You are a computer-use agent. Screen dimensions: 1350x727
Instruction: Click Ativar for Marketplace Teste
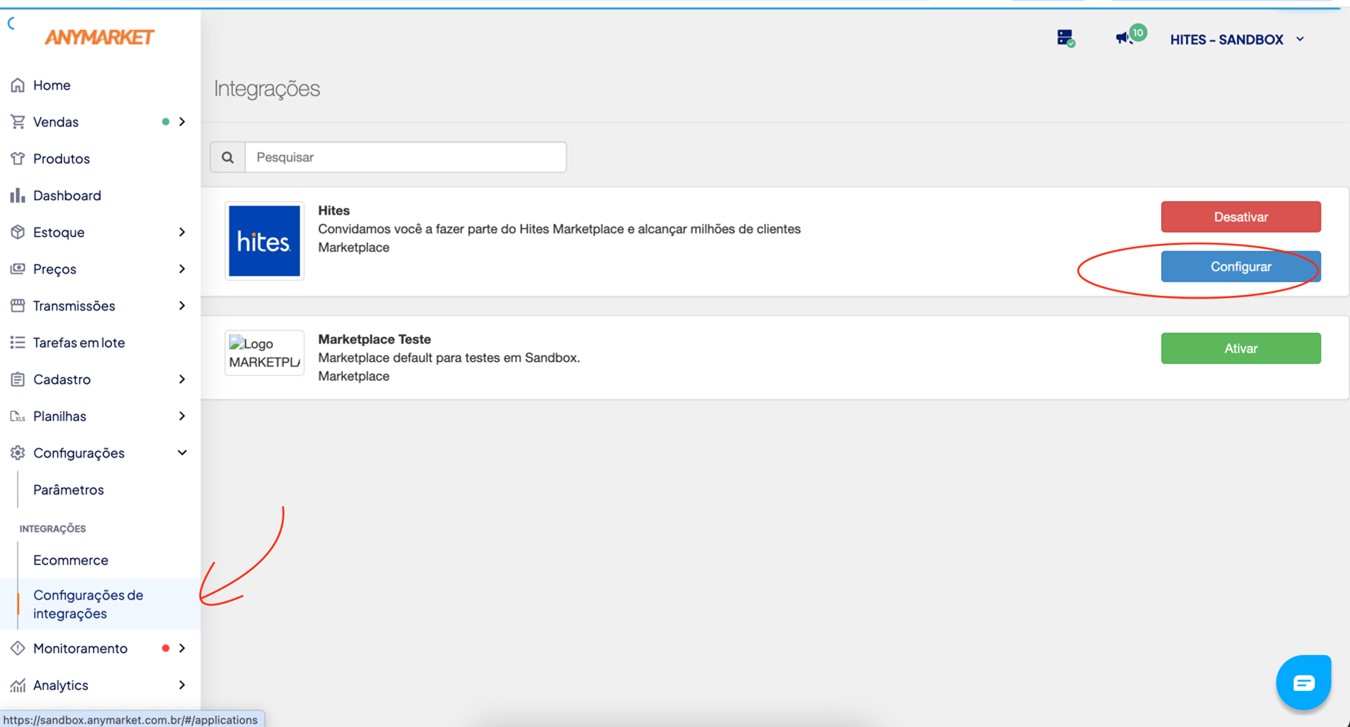pyautogui.click(x=1240, y=348)
